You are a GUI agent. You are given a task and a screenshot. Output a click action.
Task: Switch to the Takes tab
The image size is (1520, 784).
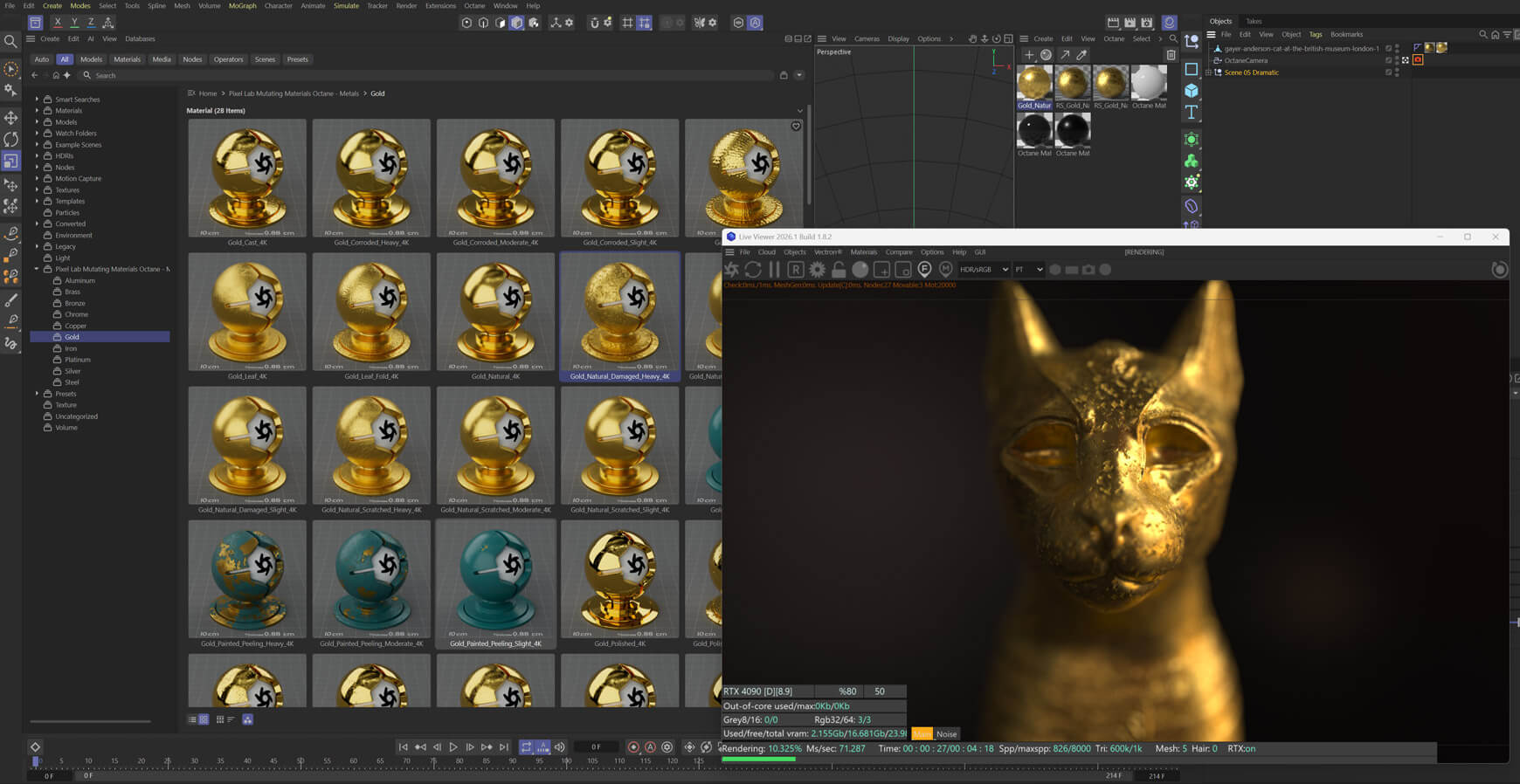click(1254, 22)
